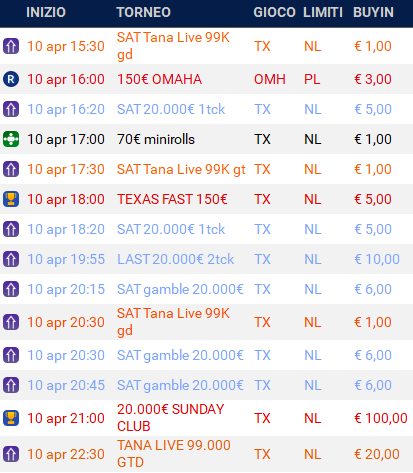Click the rebuy R icon for 150€ OMAHA
This screenshot has width=413, height=473.
(11, 79)
